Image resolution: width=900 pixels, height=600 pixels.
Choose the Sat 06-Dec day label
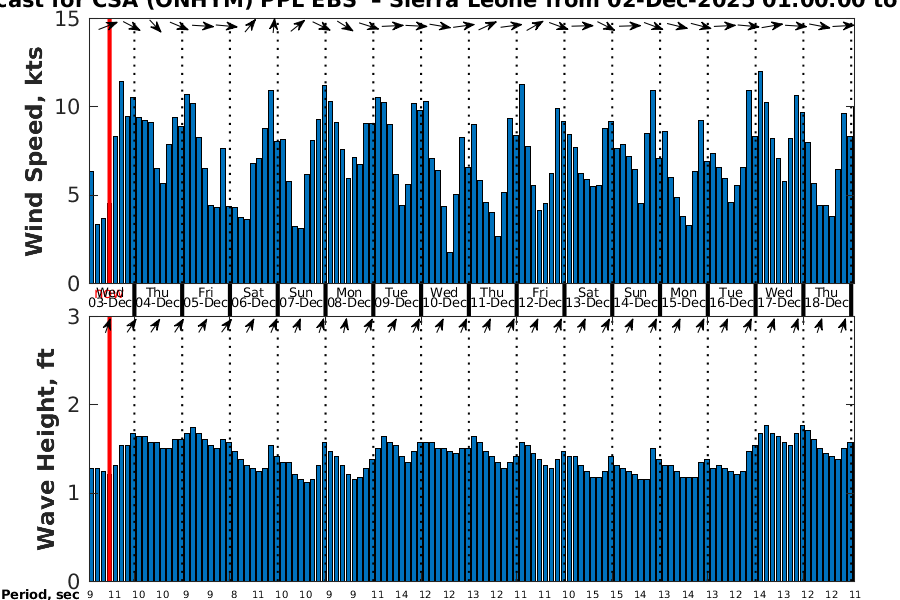pyautogui.click(x=254, y=297)
